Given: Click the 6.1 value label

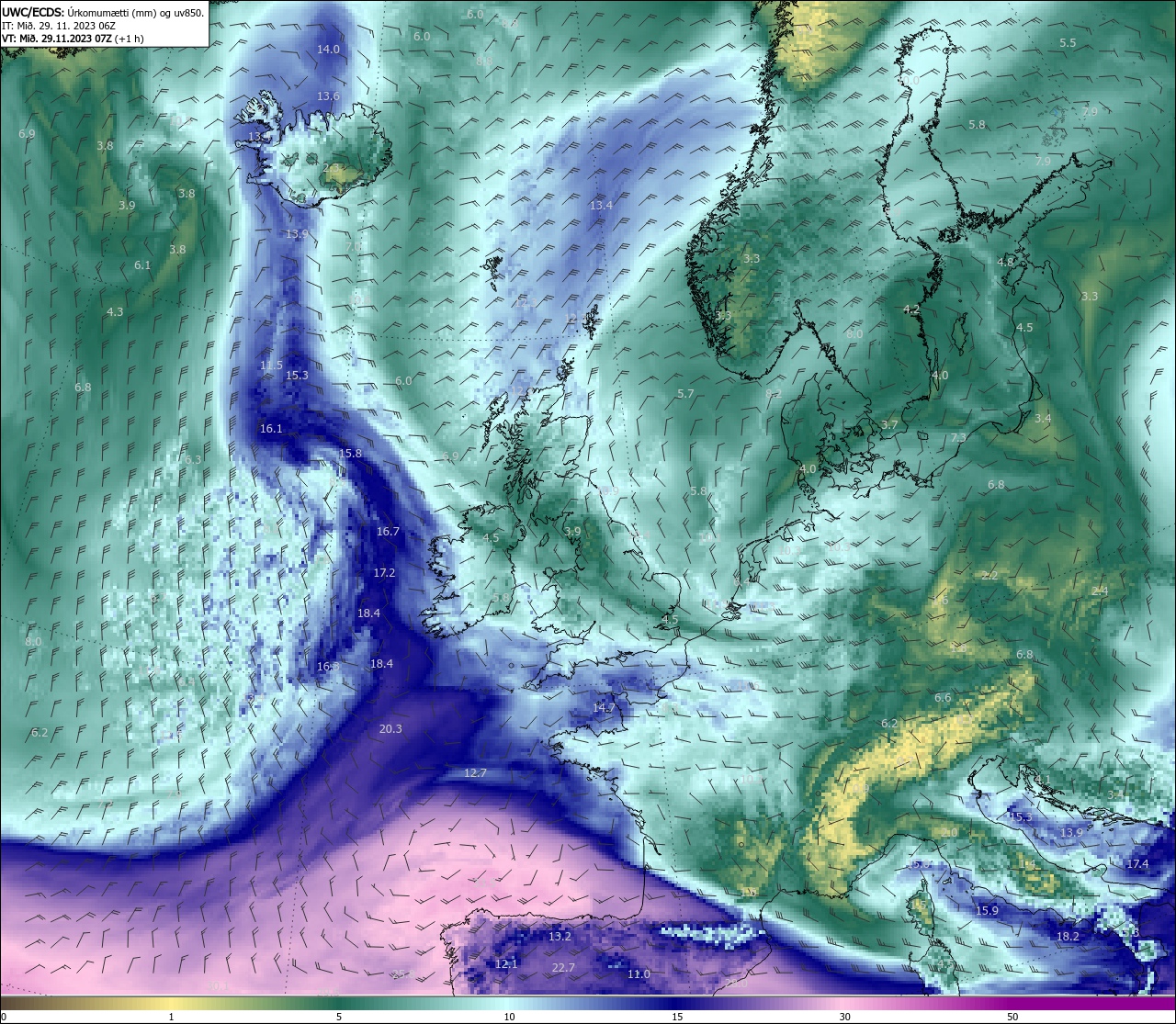Looking at the screenshot, I should 142,265.
